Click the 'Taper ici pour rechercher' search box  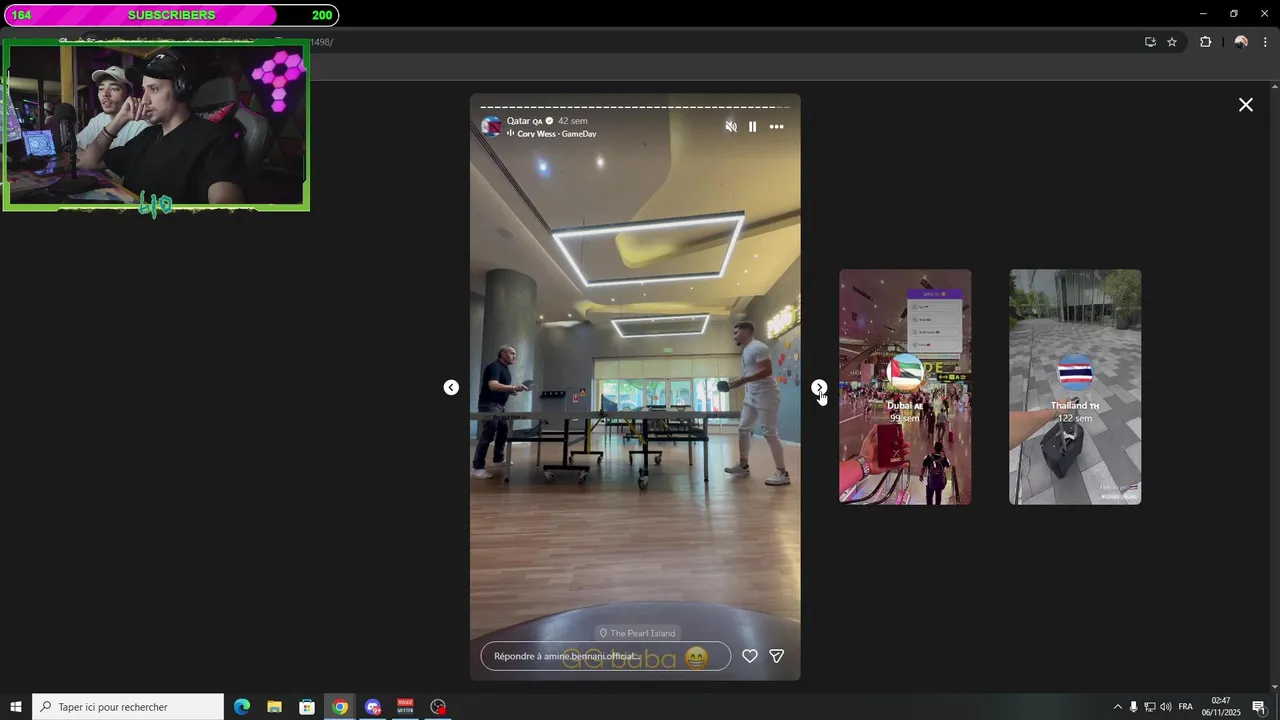click(128, 707)
